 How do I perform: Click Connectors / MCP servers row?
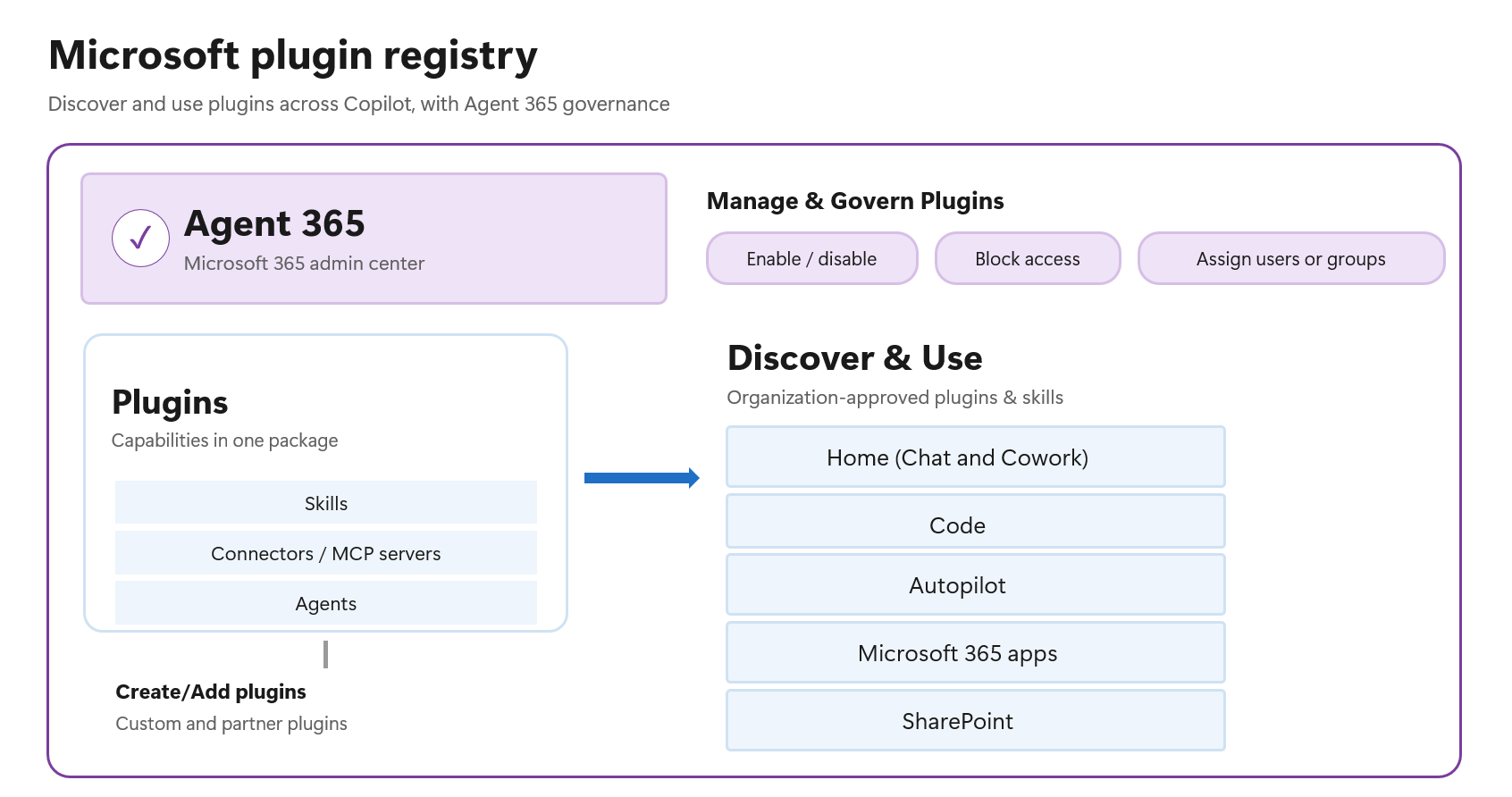(x=326, y=553)
